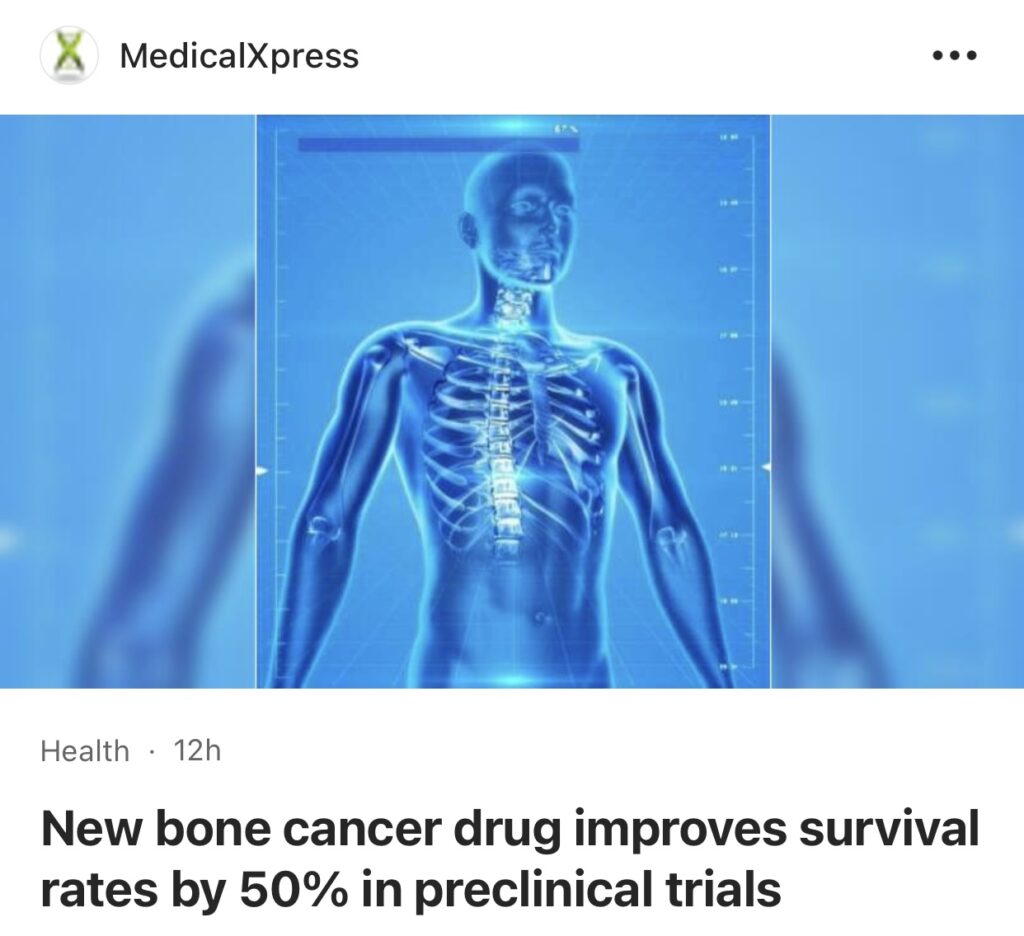Click the white arrow marker on image's left edge

(x=261, y=470)
